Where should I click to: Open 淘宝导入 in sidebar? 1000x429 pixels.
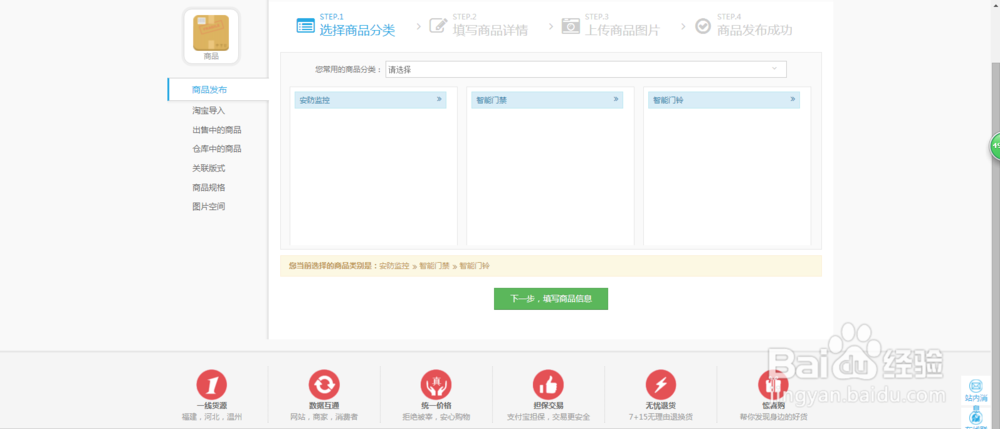209,110
